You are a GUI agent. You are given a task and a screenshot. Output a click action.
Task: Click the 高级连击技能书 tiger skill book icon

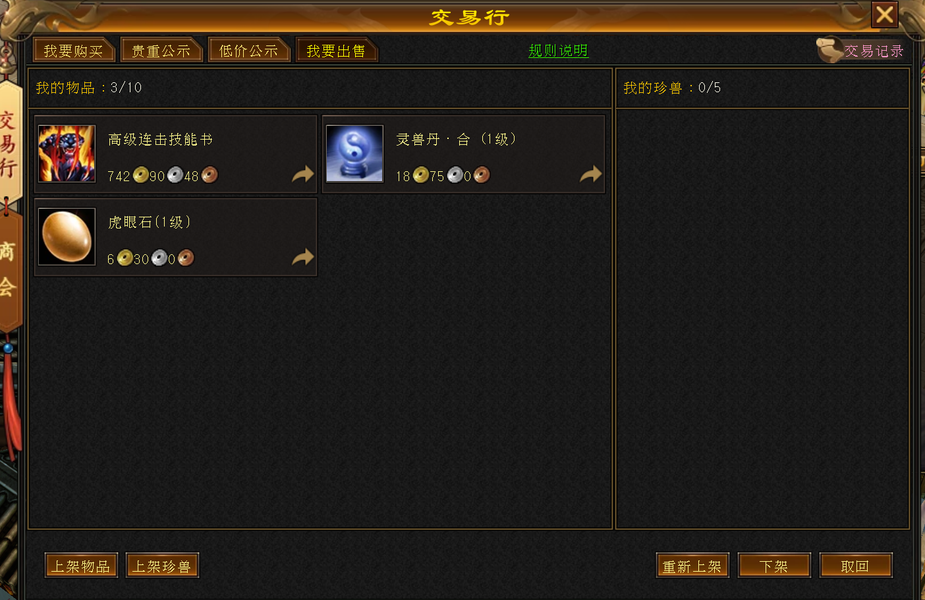pos(67,153)
